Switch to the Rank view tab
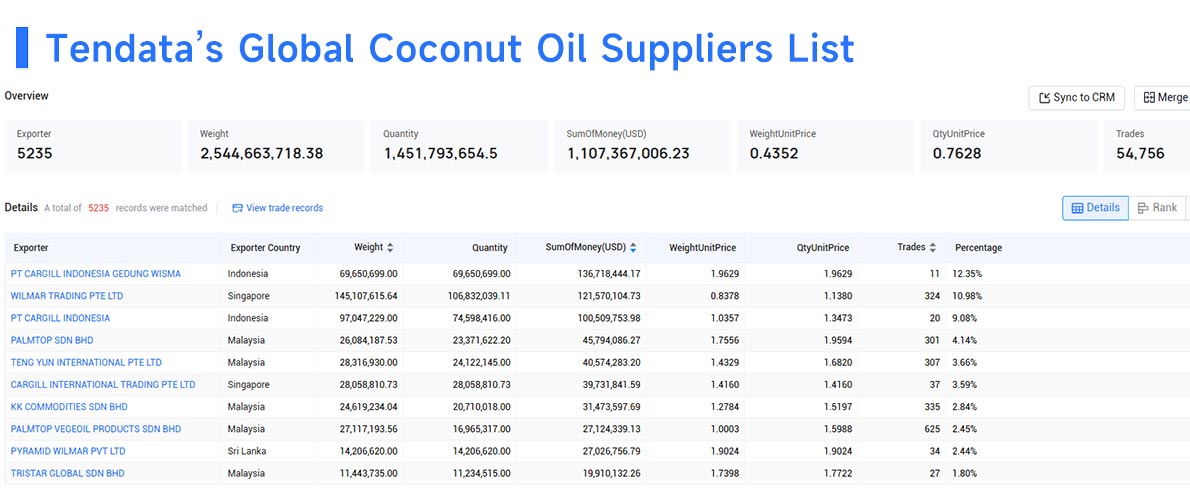 point(1157,208)
